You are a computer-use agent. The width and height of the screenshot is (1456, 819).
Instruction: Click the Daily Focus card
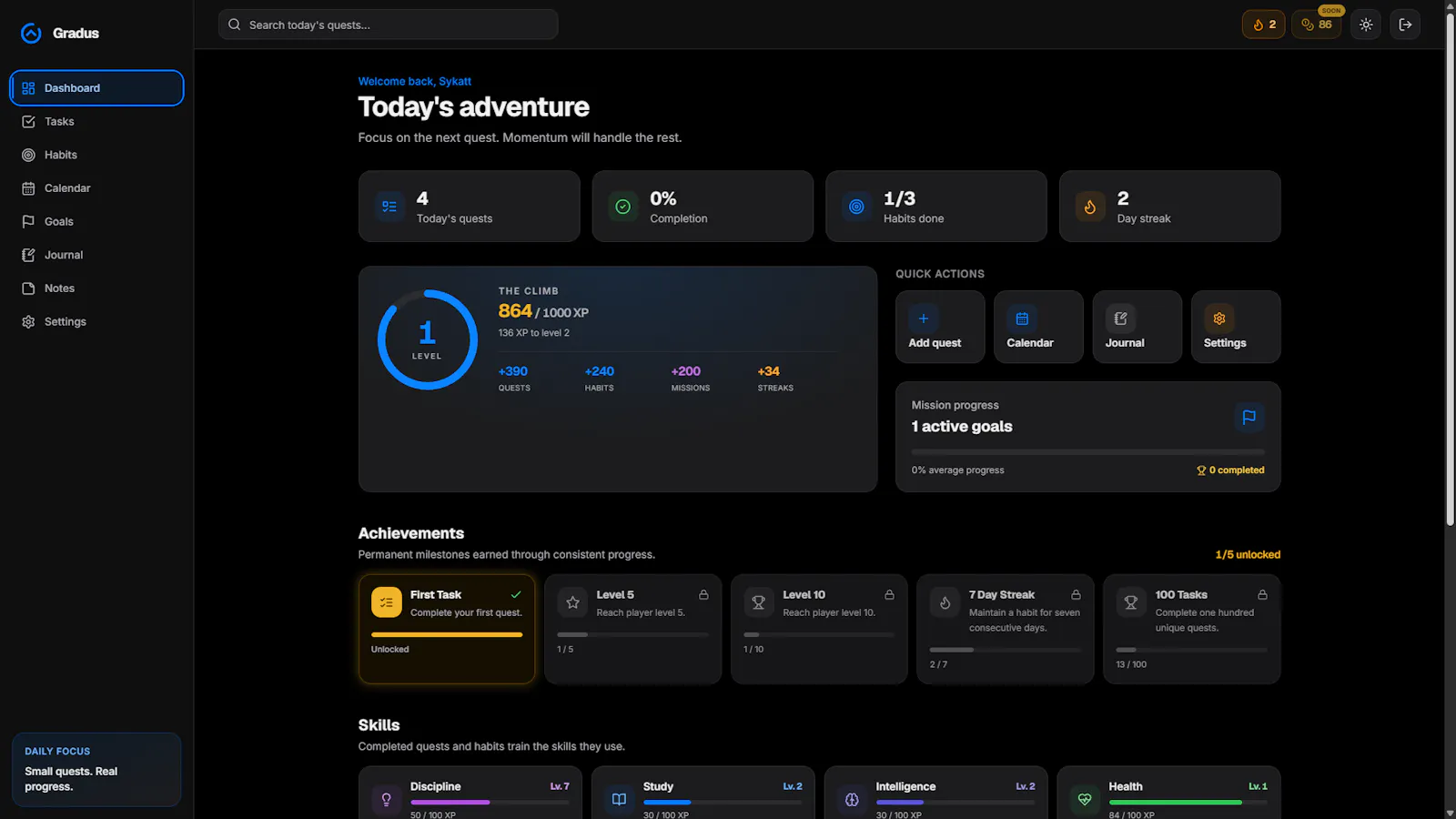(x=96, y=770)
